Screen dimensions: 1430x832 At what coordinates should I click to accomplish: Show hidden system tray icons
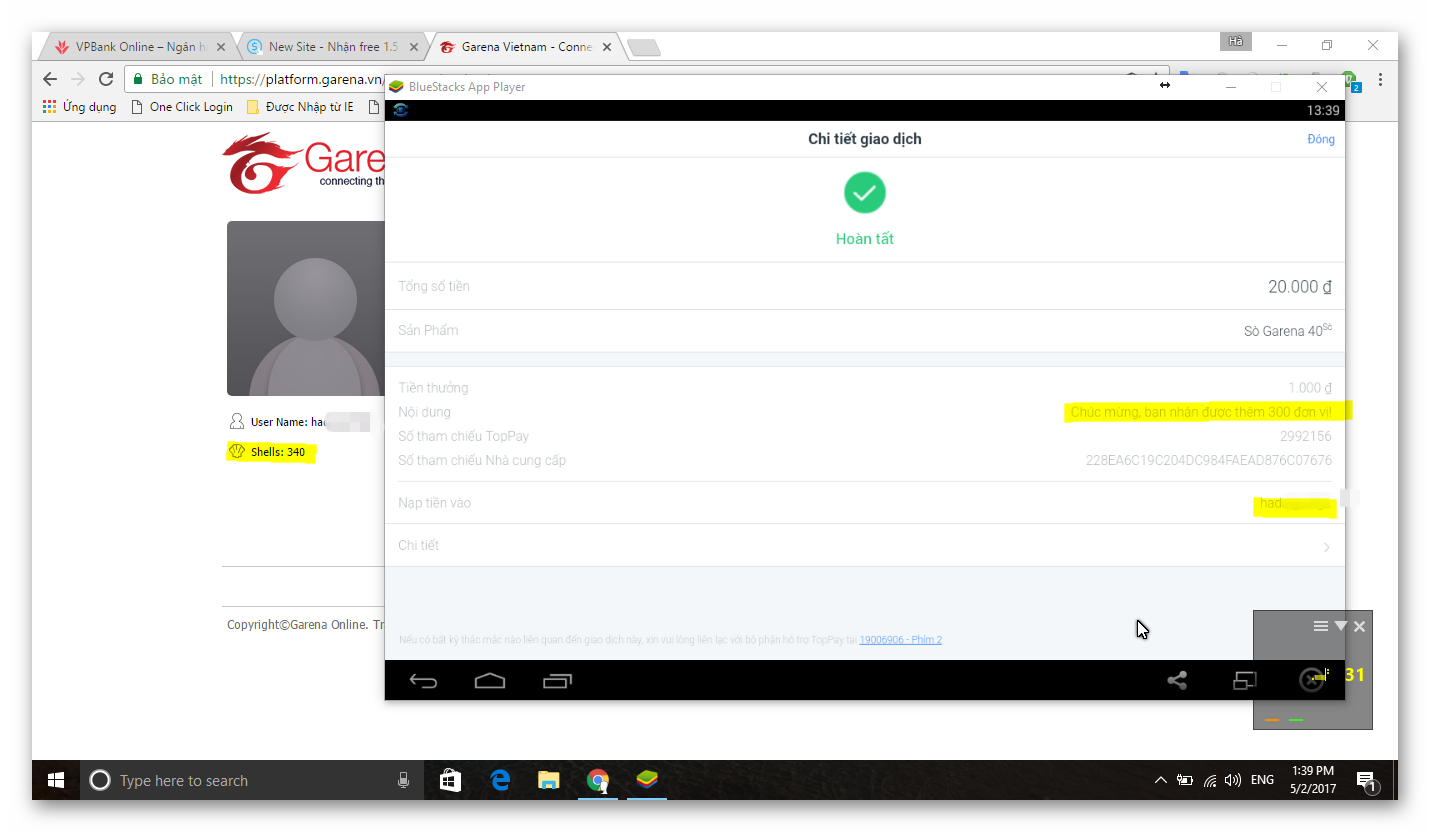(1160, 780)
